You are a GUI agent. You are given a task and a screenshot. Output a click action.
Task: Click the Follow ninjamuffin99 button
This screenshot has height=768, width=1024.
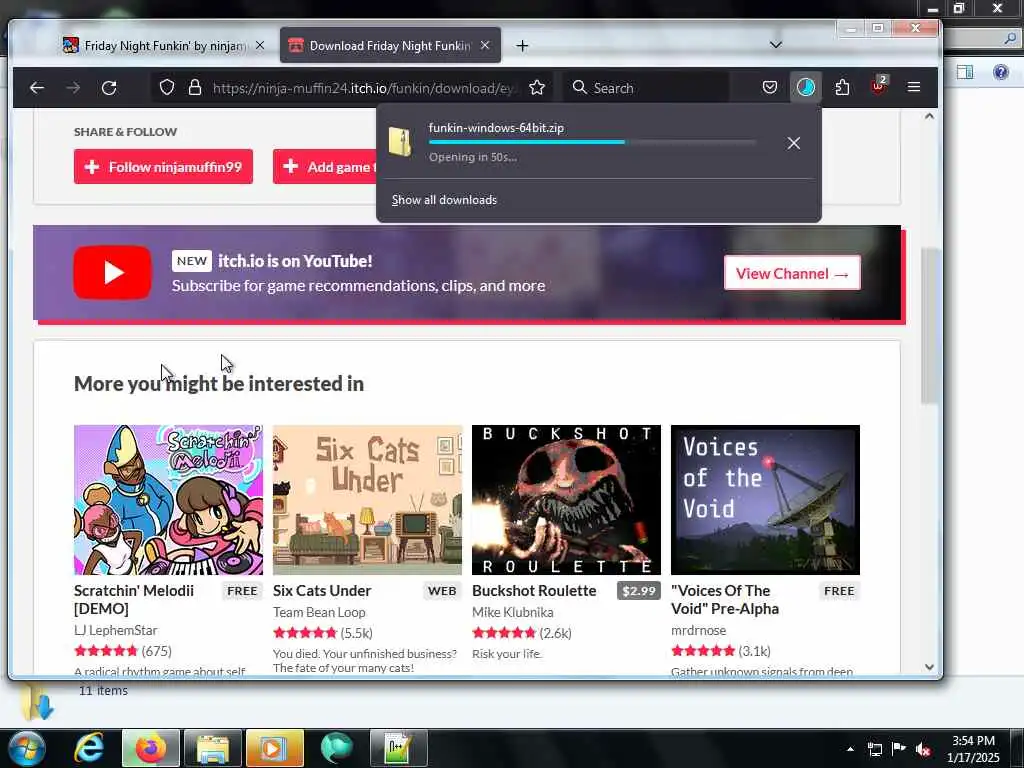point(163,167)
